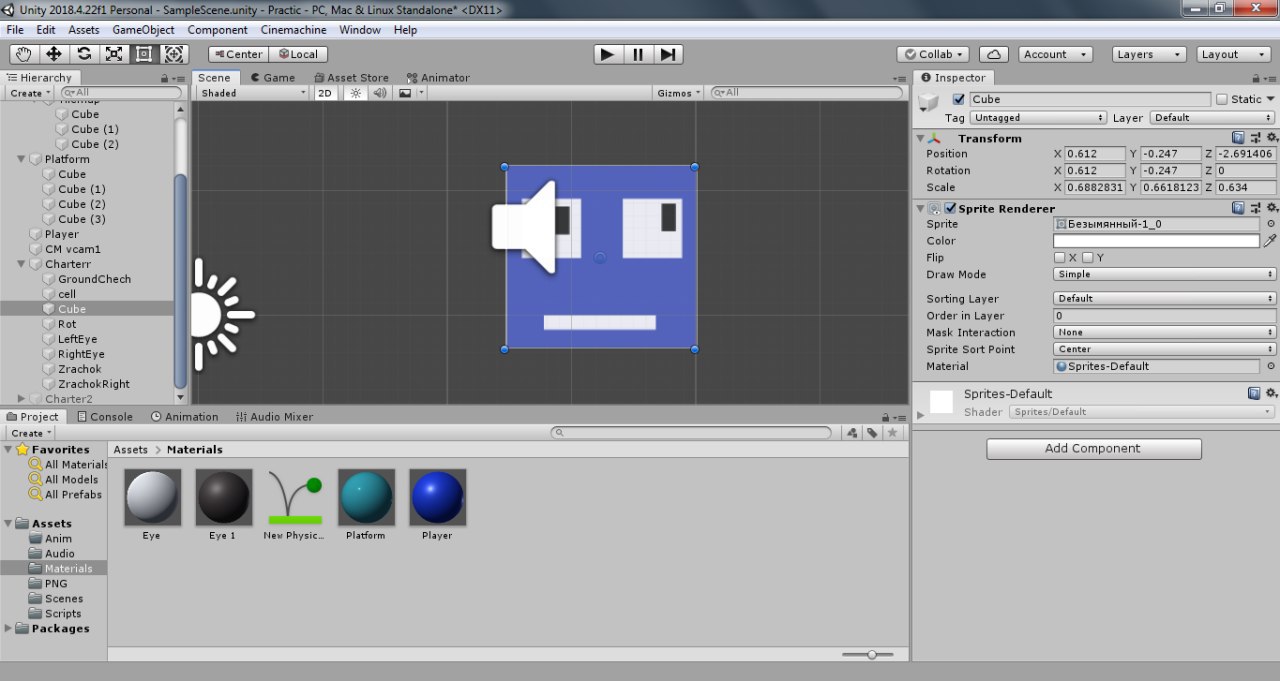This screenshot has width=1280, height=681.
Task: Open the Cloud services icon
Action: click(993, 54)
